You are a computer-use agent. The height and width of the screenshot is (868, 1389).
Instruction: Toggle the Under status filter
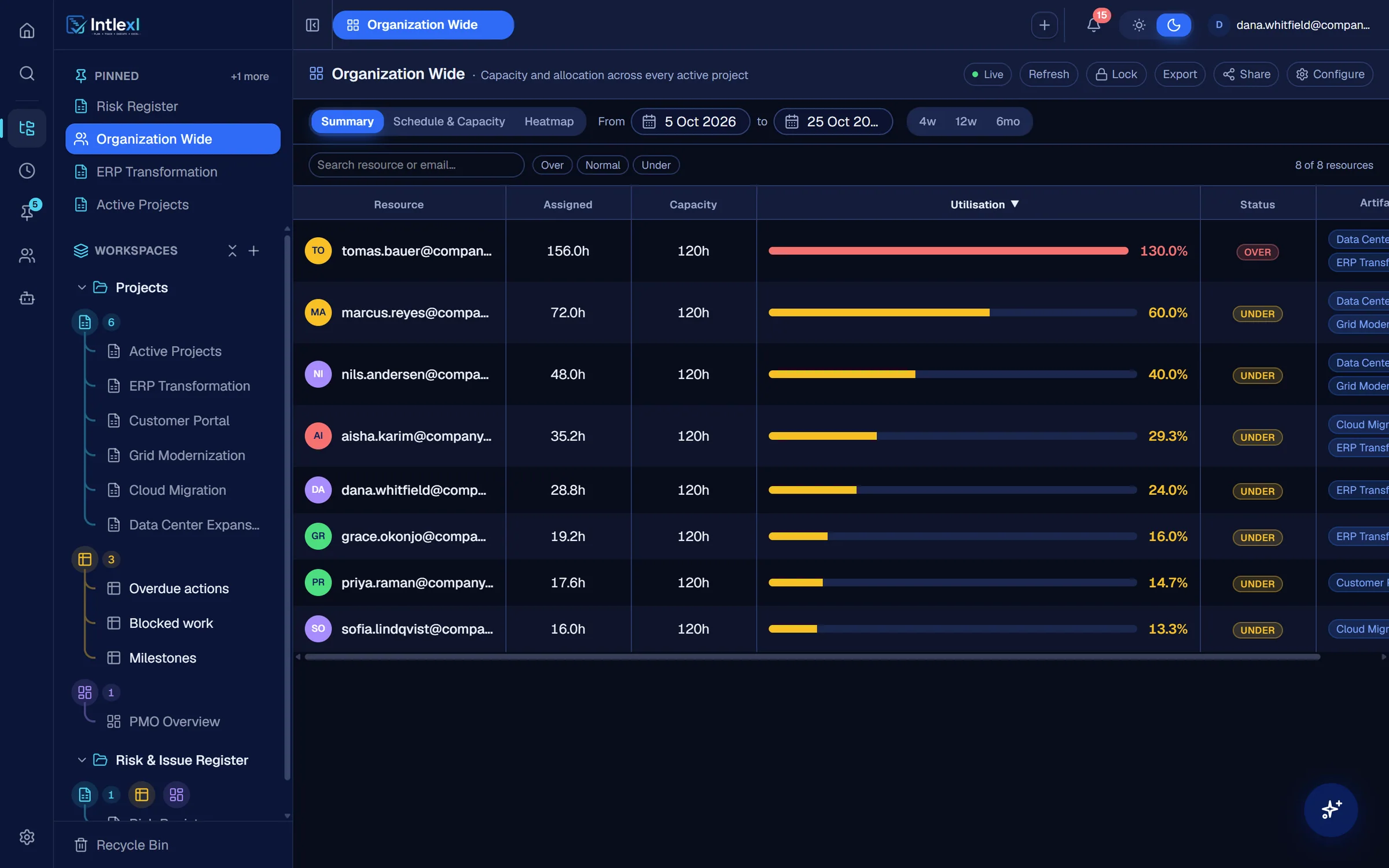pyautogui.click(x=656, y=165)
